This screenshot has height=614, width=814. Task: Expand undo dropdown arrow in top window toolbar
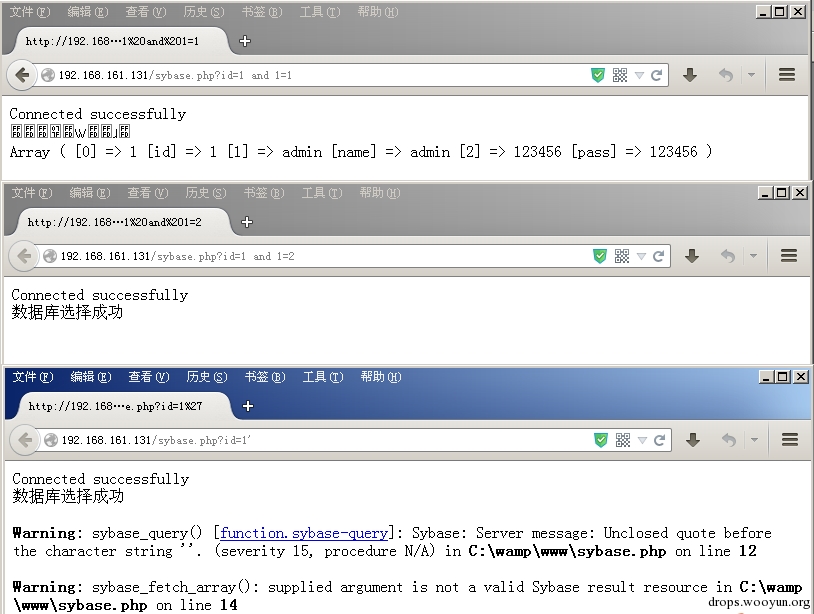[751, 75]
